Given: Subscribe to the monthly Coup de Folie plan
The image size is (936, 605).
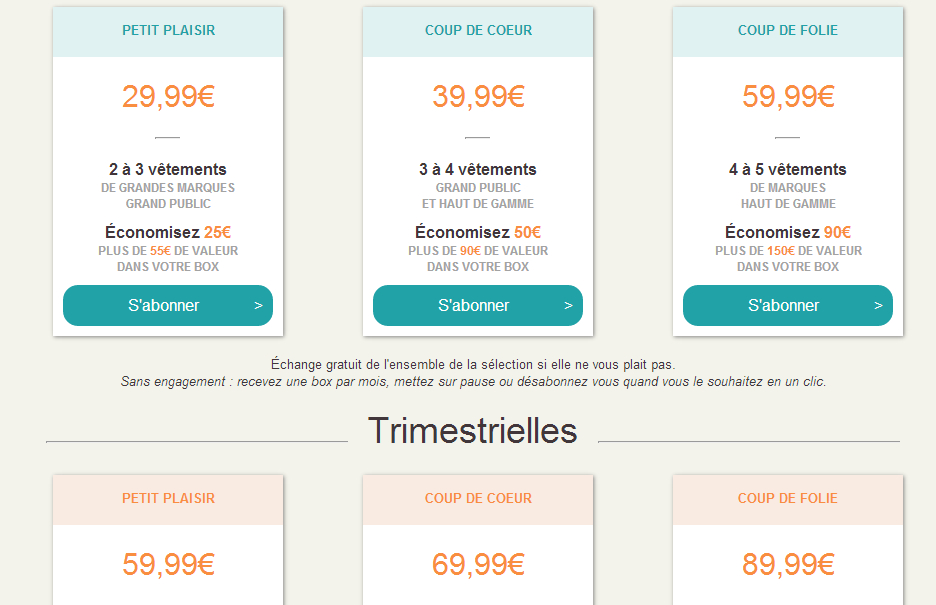Looking at the screenshot, I should (785, 306).
